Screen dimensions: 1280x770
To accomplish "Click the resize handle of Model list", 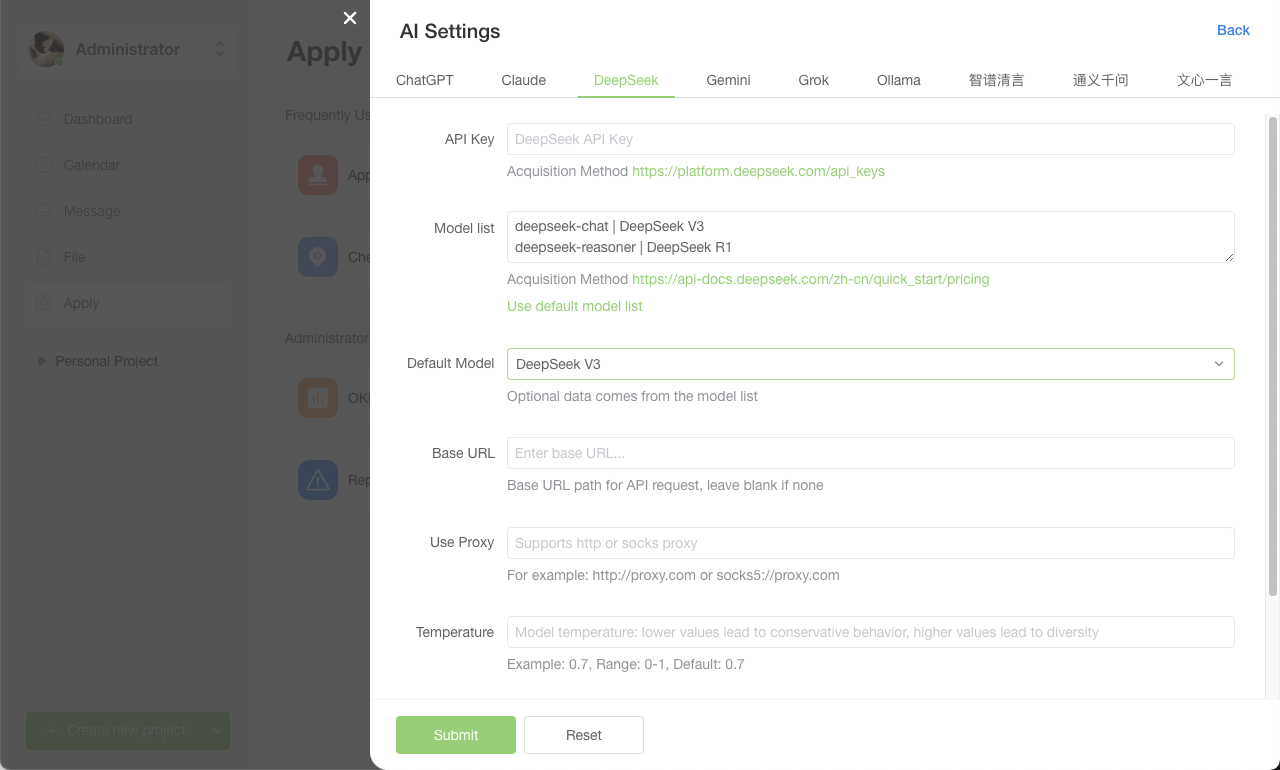I will 1229,257.
